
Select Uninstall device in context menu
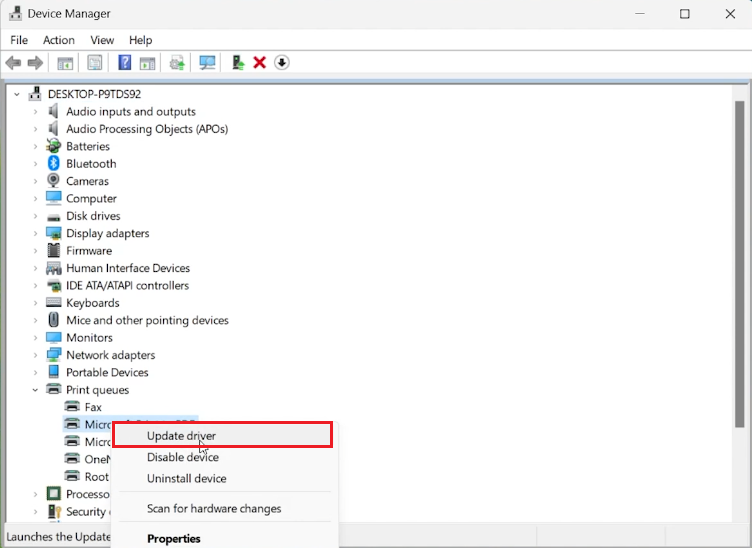point(186,479)
